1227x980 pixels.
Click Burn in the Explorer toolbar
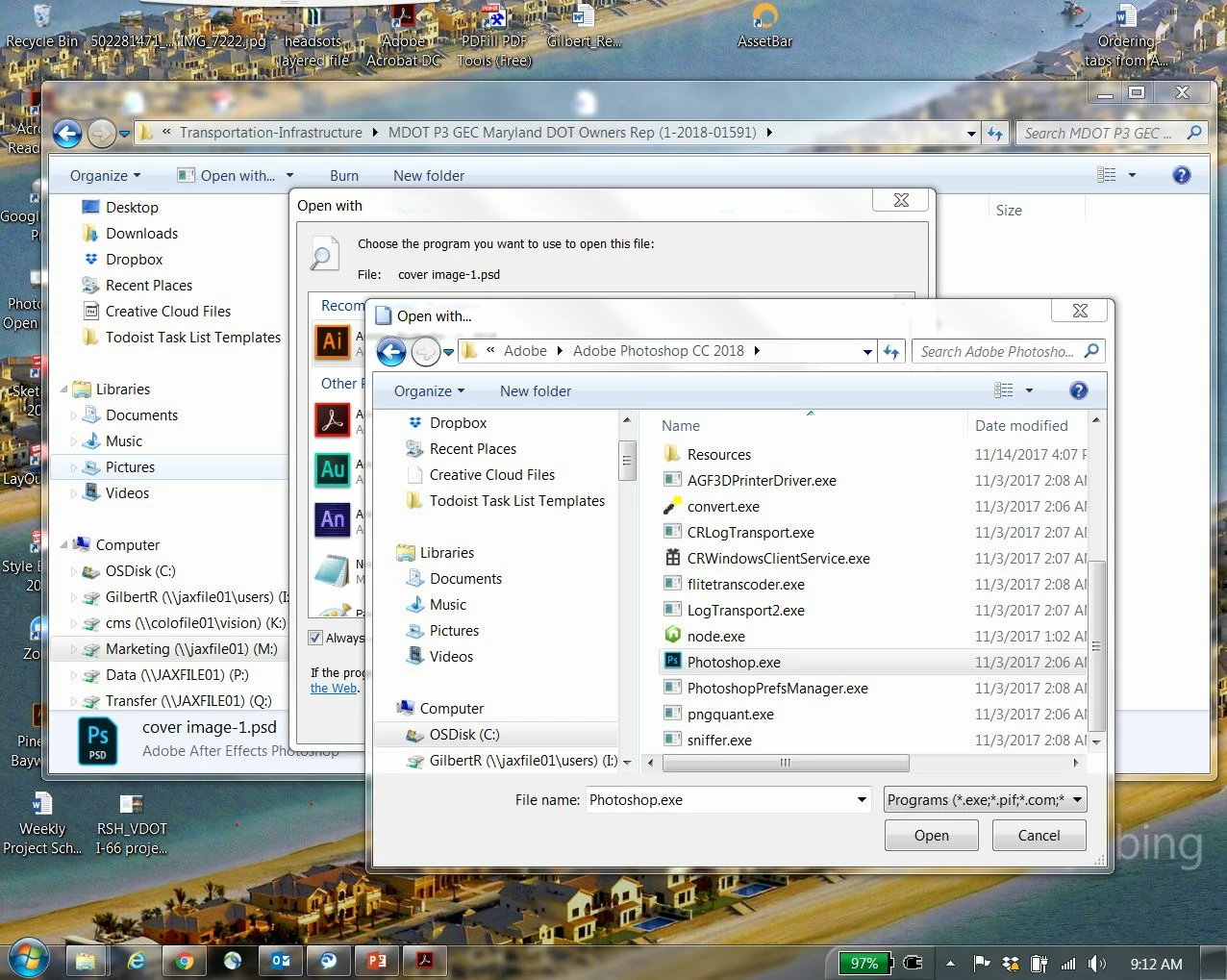click(344, 175)
